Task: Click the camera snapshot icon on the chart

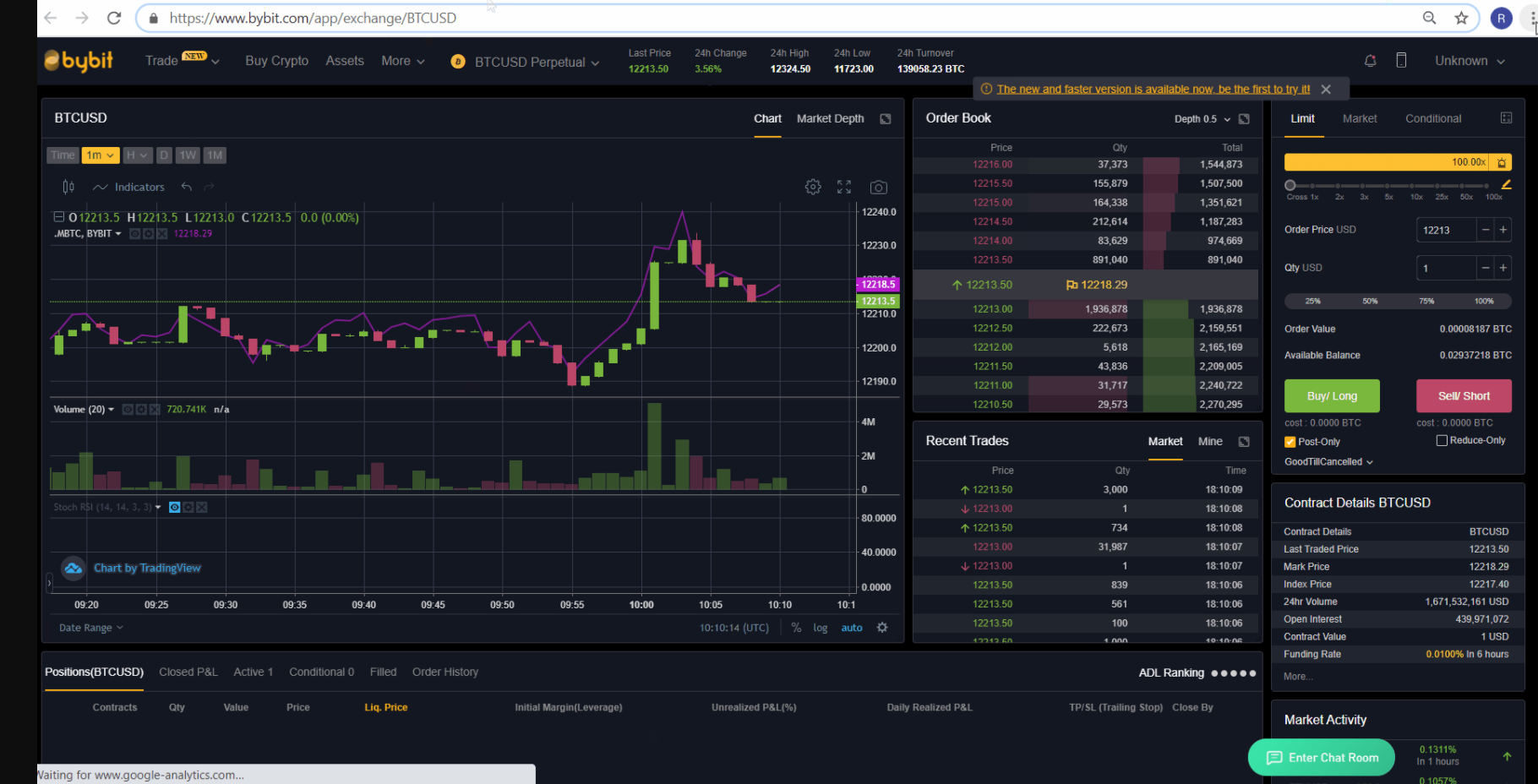Action: [x=878, y=186]
